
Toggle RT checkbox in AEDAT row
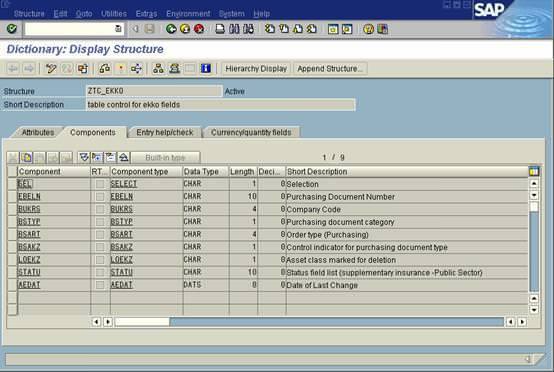pos(100,285)
